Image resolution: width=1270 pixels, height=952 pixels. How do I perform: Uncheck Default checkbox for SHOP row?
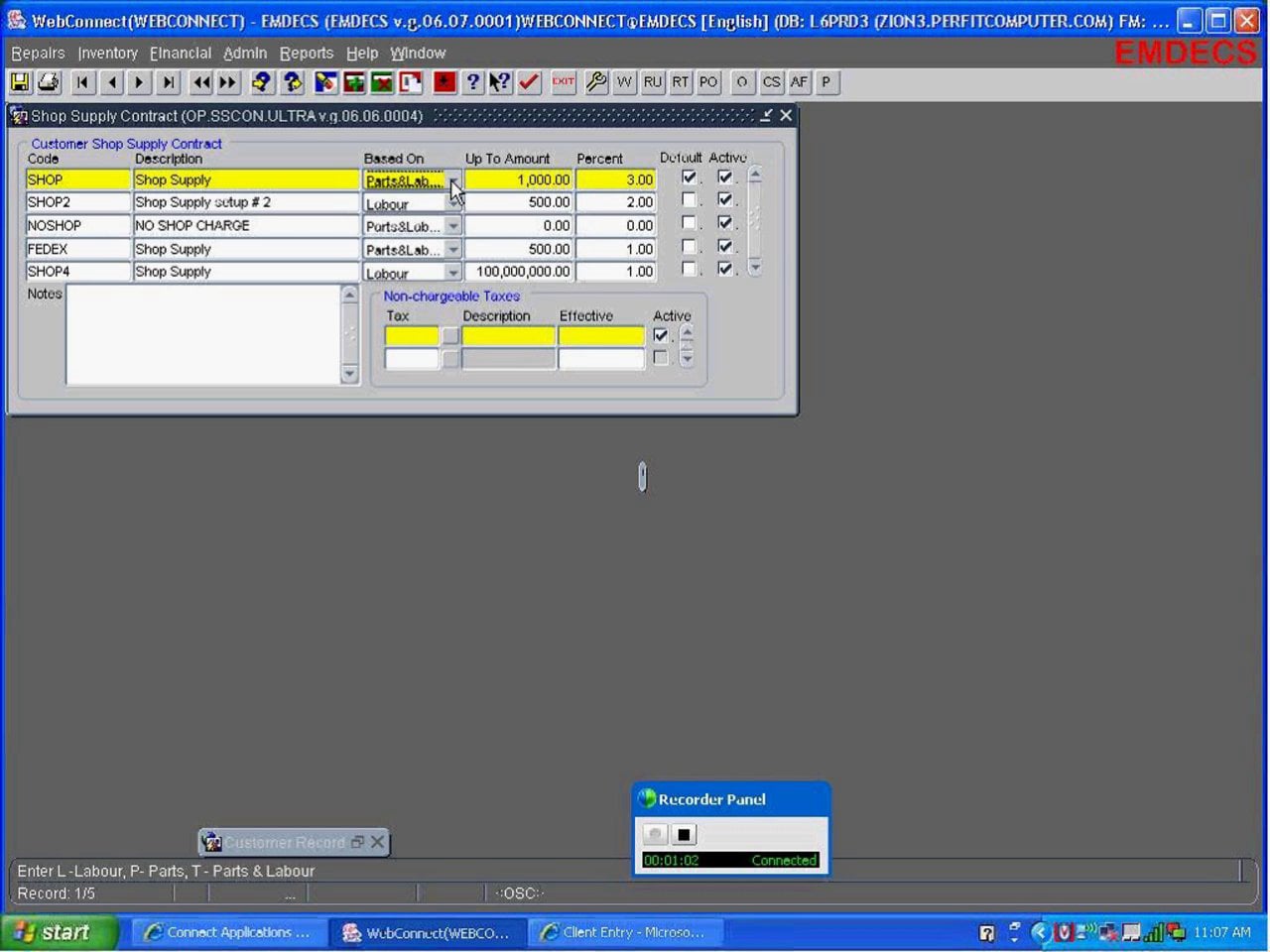689,177
